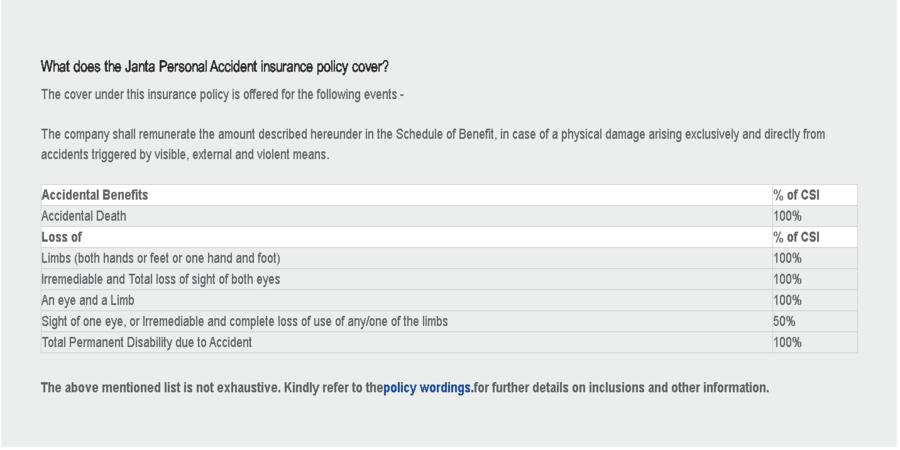
Task: Click '% of CSI' in the Loss of row
Action: (797, 237)
